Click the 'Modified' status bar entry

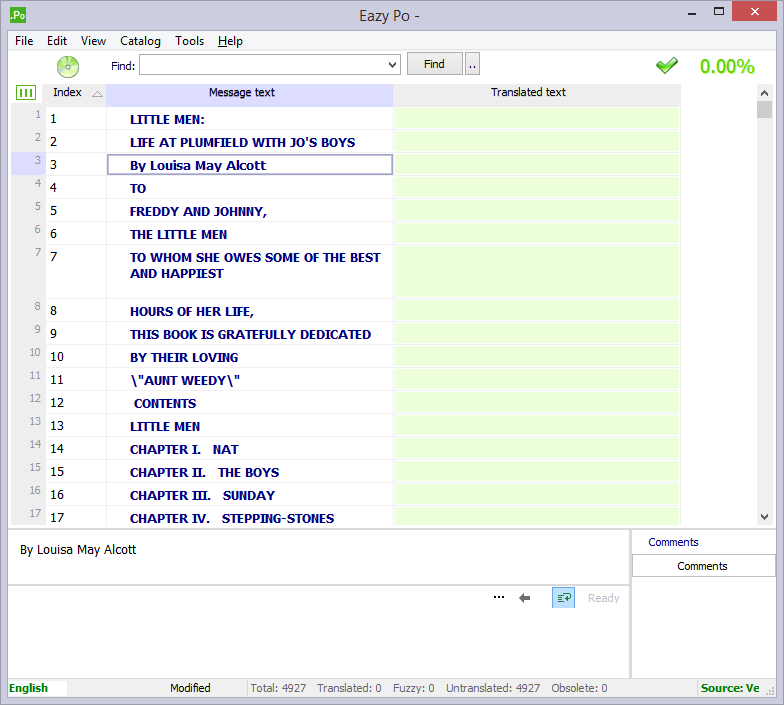click(x=190, y=688)
